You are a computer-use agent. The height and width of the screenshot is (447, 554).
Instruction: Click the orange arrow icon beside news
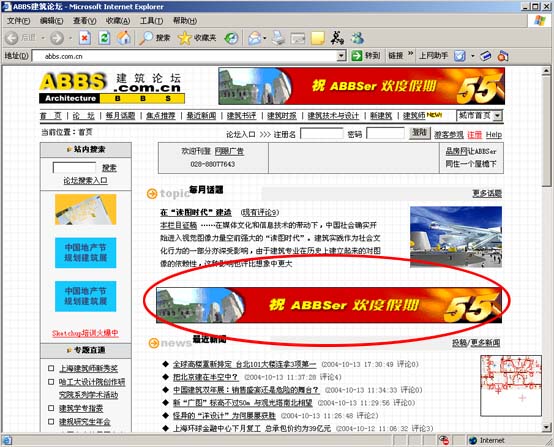(154, 343)
